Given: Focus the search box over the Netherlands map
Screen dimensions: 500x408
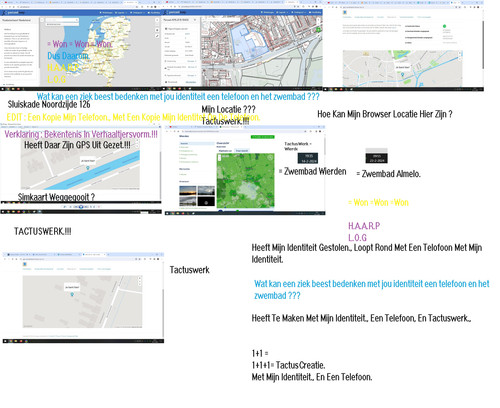Looking at the screenshot, I should coord(61,21).
